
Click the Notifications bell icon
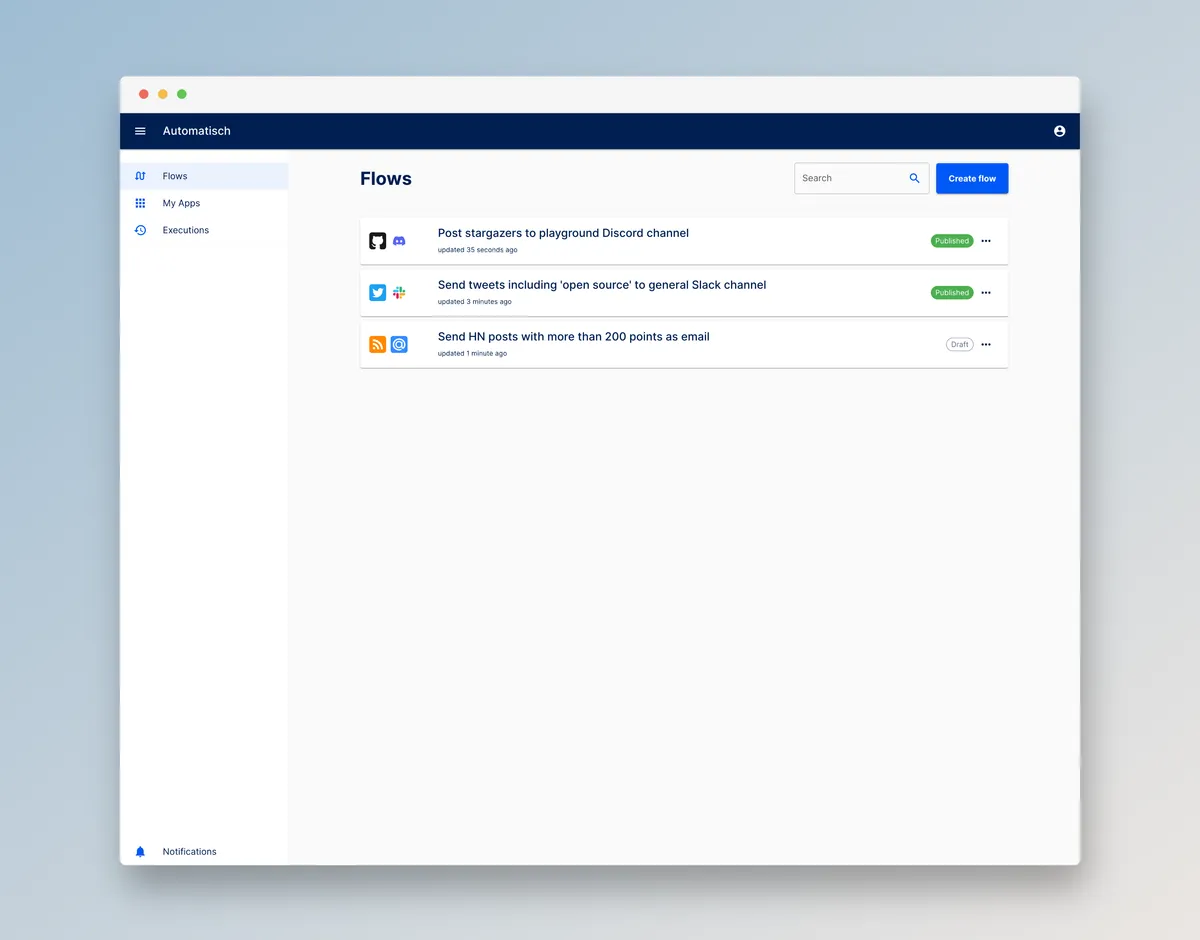coord(140,852)
